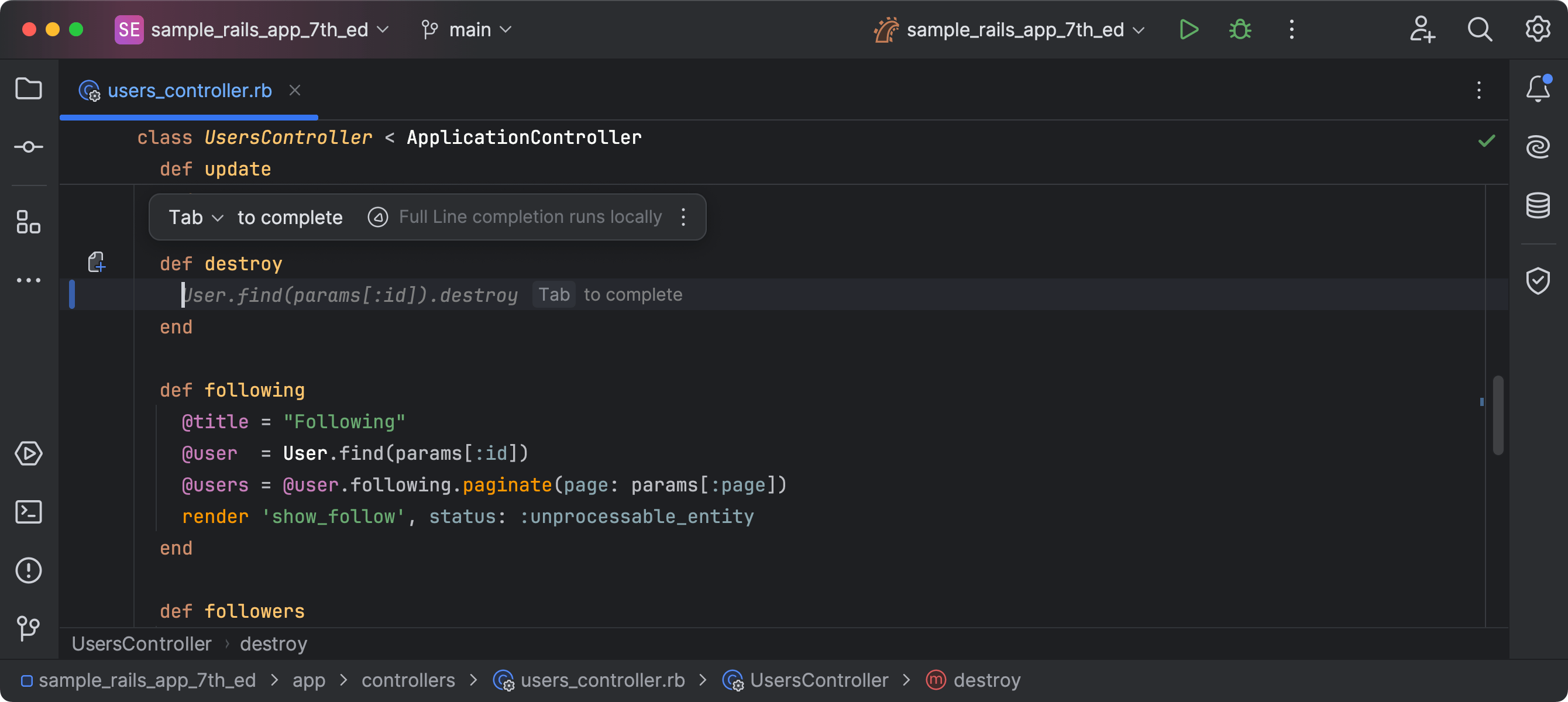This screenshot has height=702, width=1568.
Task: Open the Commit tool window
Action: [29, 147]
